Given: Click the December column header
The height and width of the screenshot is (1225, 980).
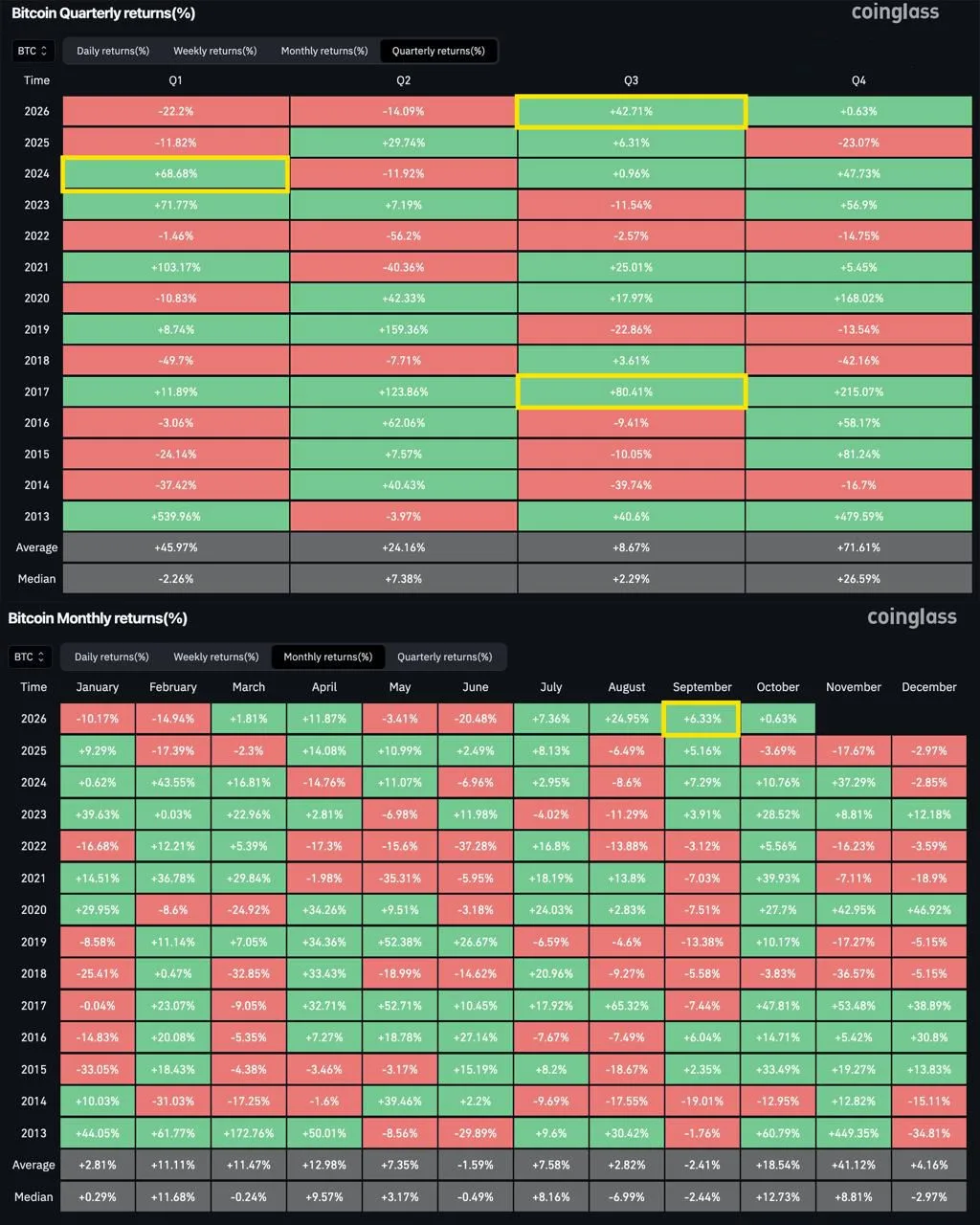Looking at the screenshot, I should click(x=929, y=687).
